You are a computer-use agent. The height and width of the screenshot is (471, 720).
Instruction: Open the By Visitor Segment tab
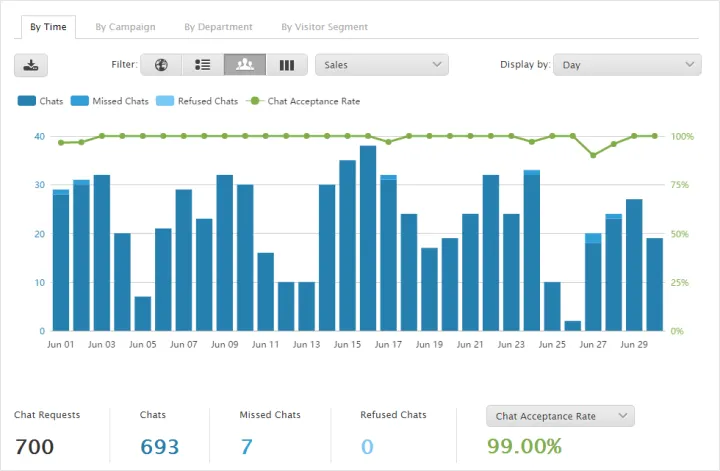pos(324,27)
